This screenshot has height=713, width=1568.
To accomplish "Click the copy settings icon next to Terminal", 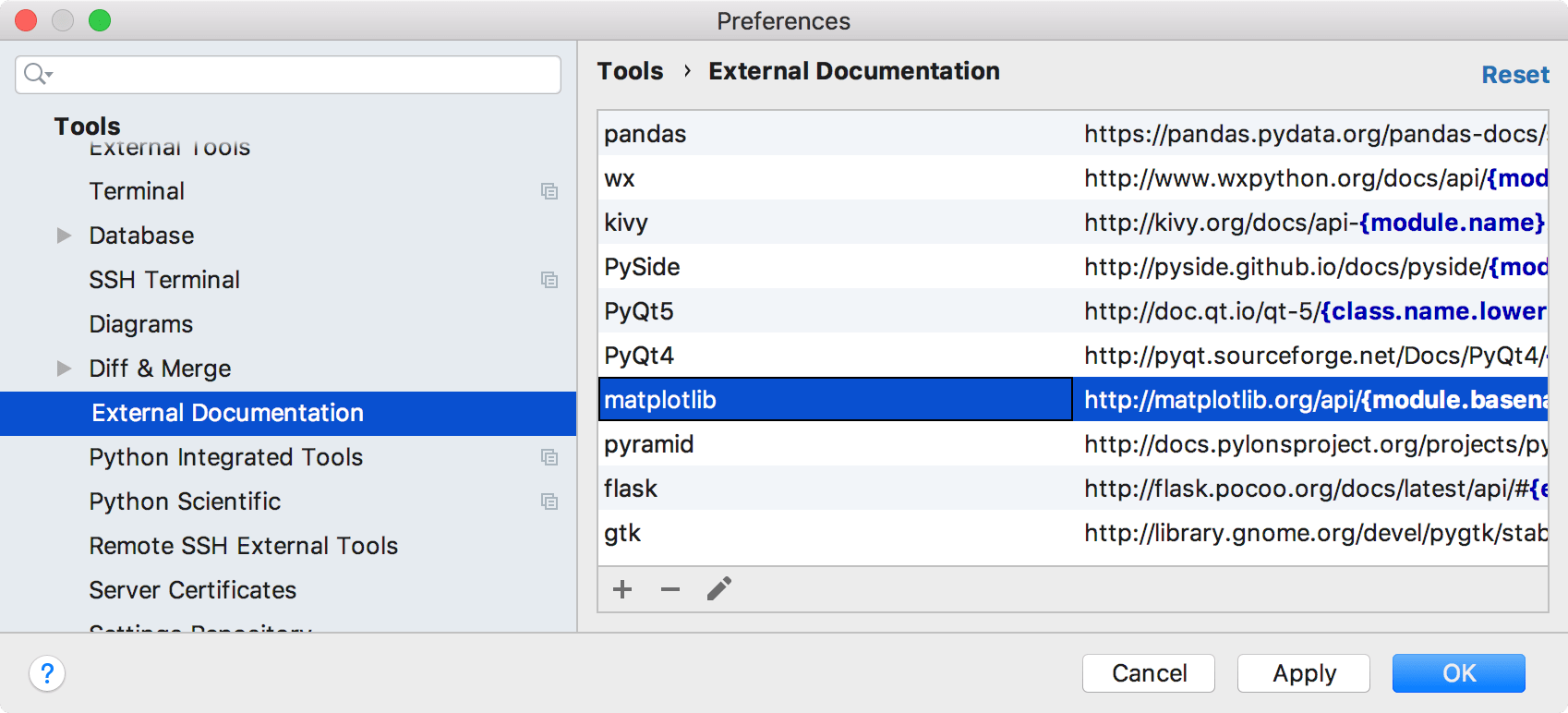I will [x=550, y=191].
